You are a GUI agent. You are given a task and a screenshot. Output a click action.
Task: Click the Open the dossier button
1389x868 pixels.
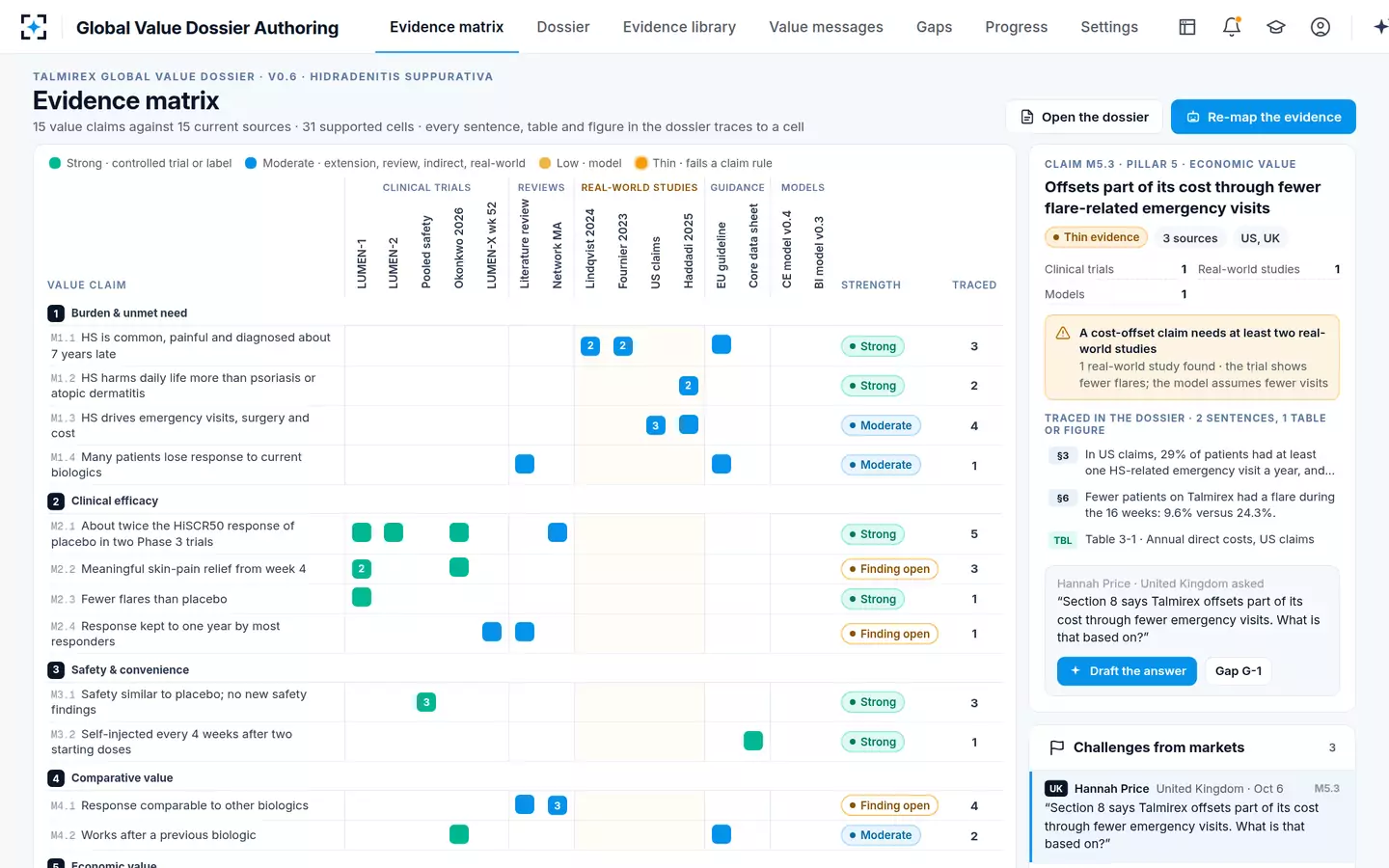pyautogui.click(x=1084, y=117)
